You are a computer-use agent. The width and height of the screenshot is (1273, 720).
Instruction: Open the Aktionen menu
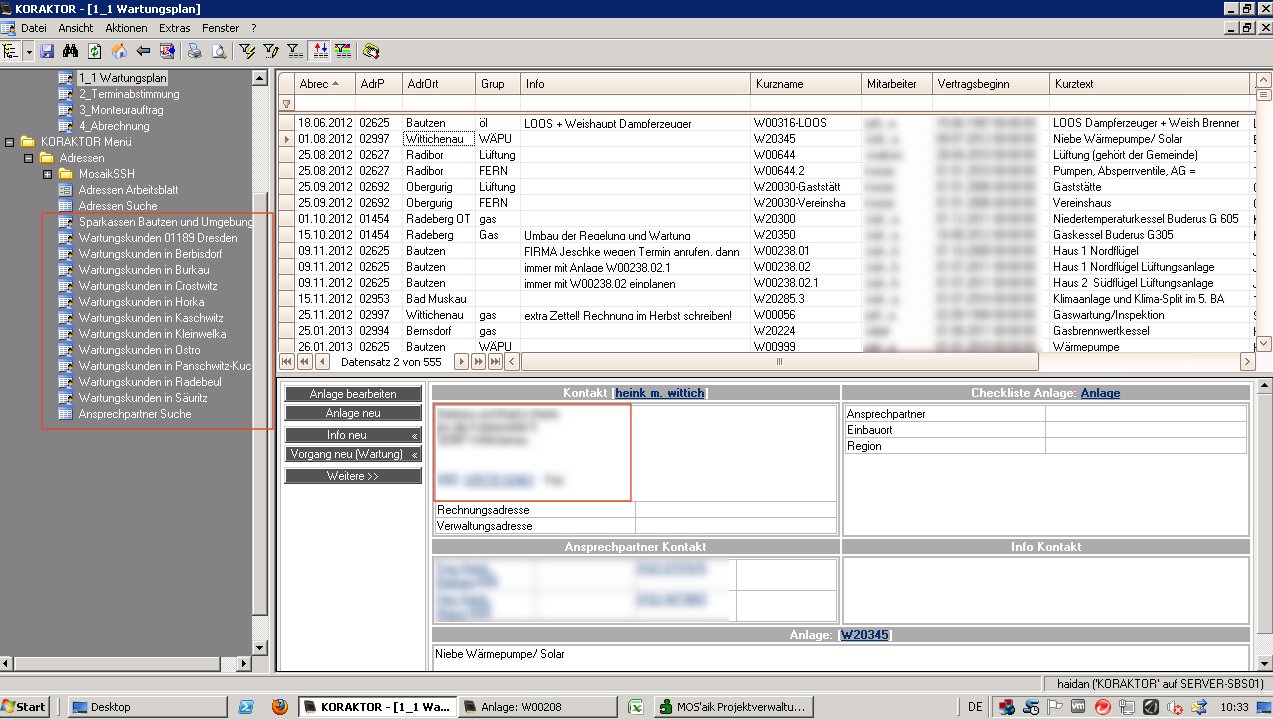pyautogui.click(x=126, y=28)
